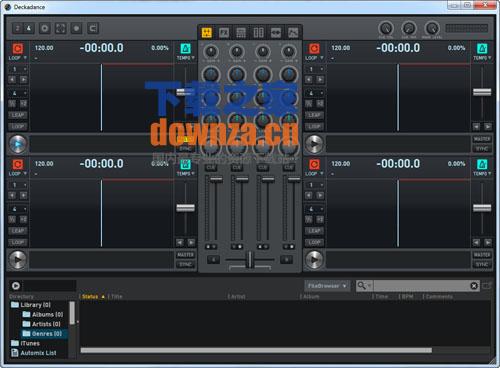Open TEMPO dropdown on top-left deck
Image resolution: width=500 pixels, height=368 pixels.
186,58
